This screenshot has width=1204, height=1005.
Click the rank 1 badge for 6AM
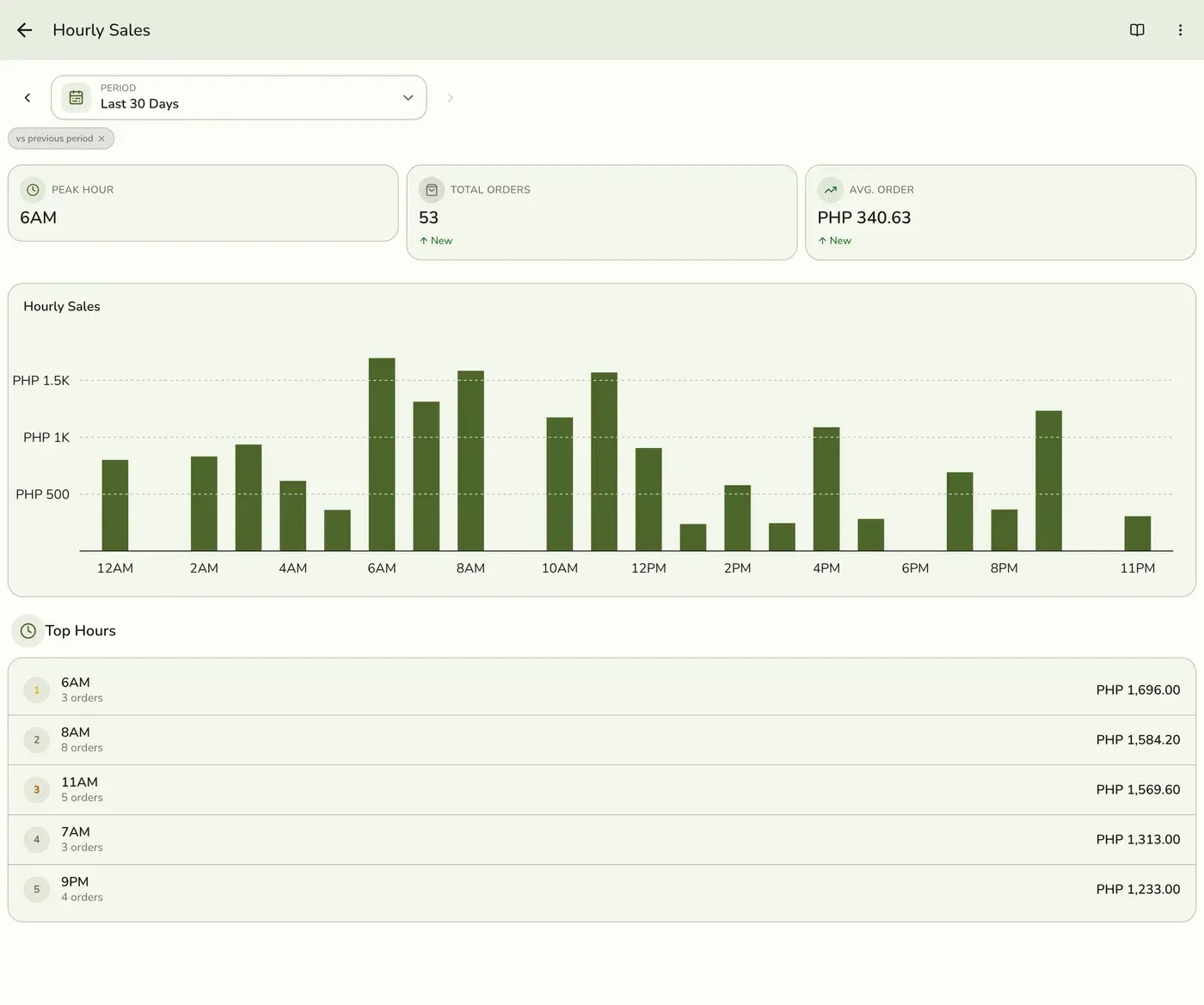pyautogui.click(x=36, y=690)
